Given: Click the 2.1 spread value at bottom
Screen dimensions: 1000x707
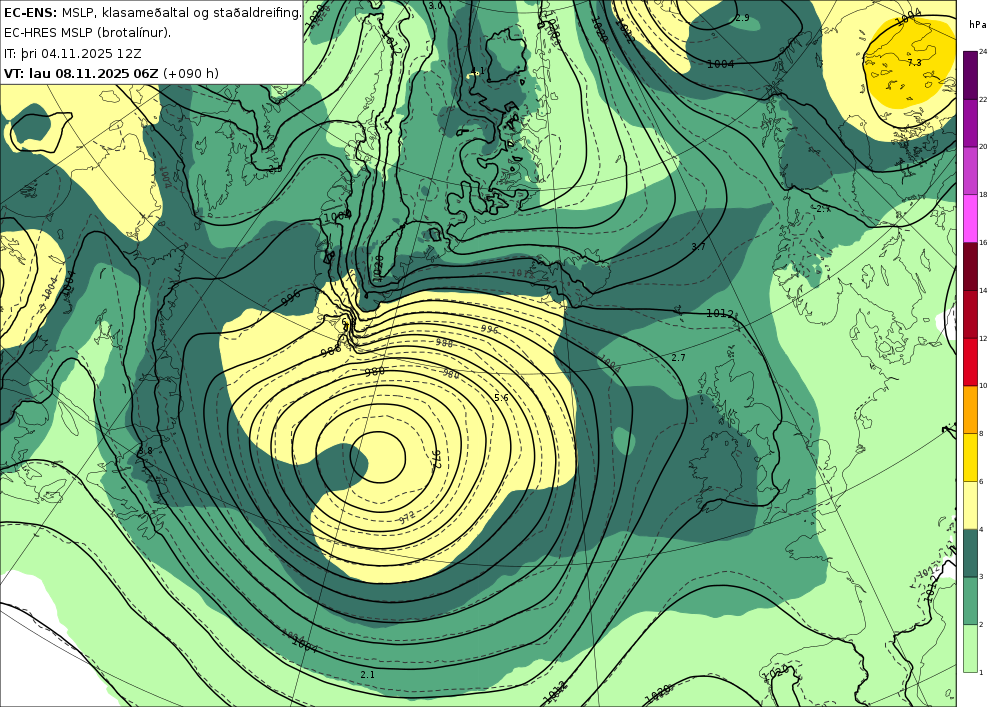Looking at the screenshot, I should click(x=367, y=674).
